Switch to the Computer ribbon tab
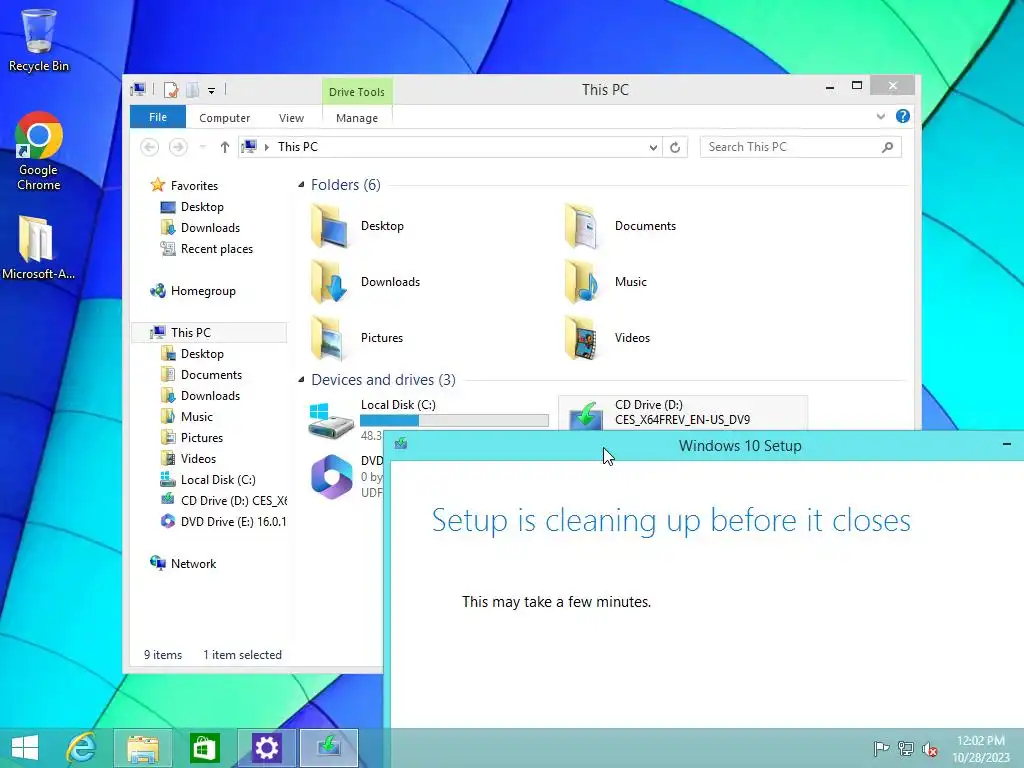The width and height of the screenshot is (1024, 768). click(224, 118)
